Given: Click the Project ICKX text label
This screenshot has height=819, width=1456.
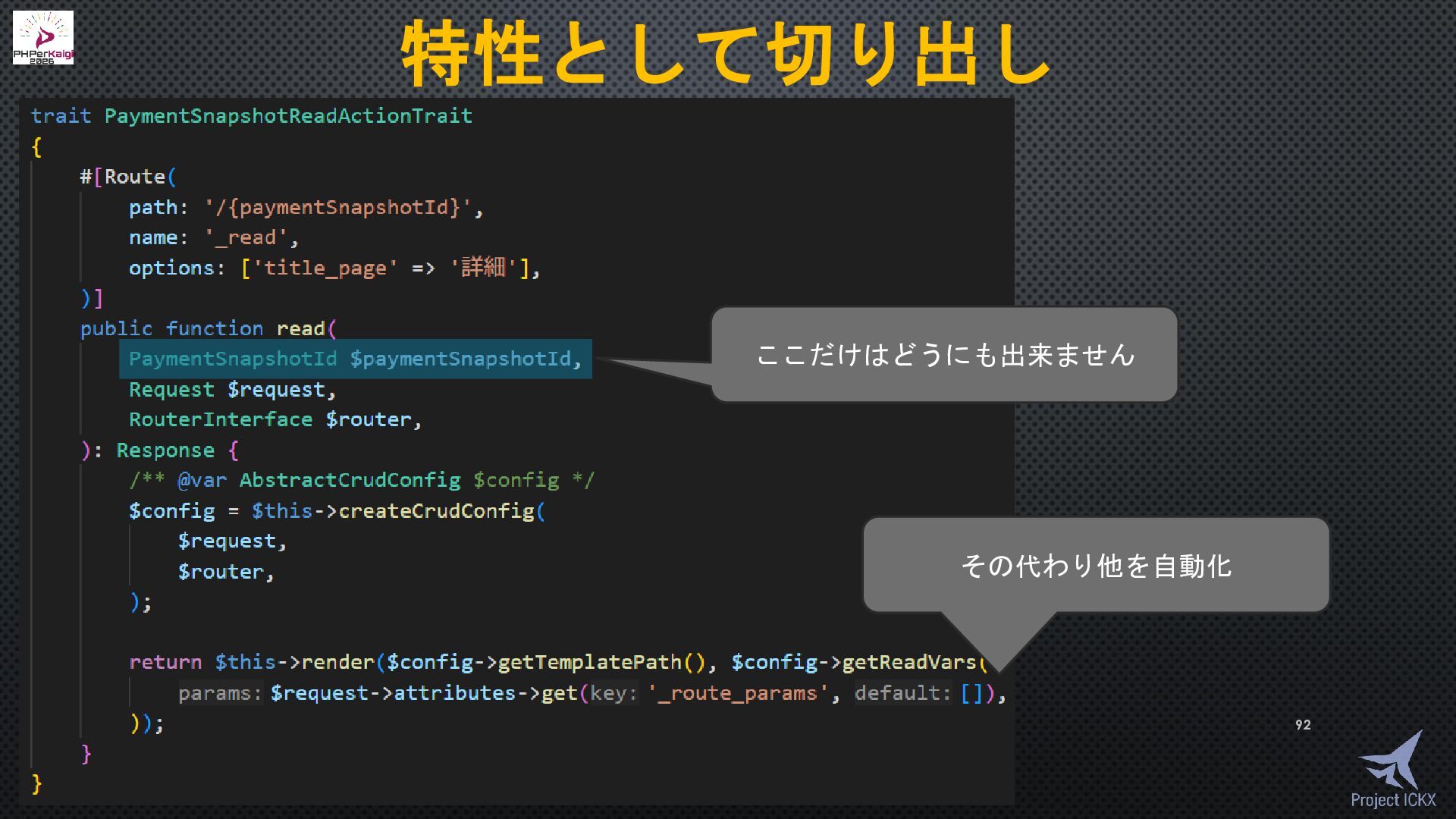Looking at the screenshot, I should [x=1393, y=800].
